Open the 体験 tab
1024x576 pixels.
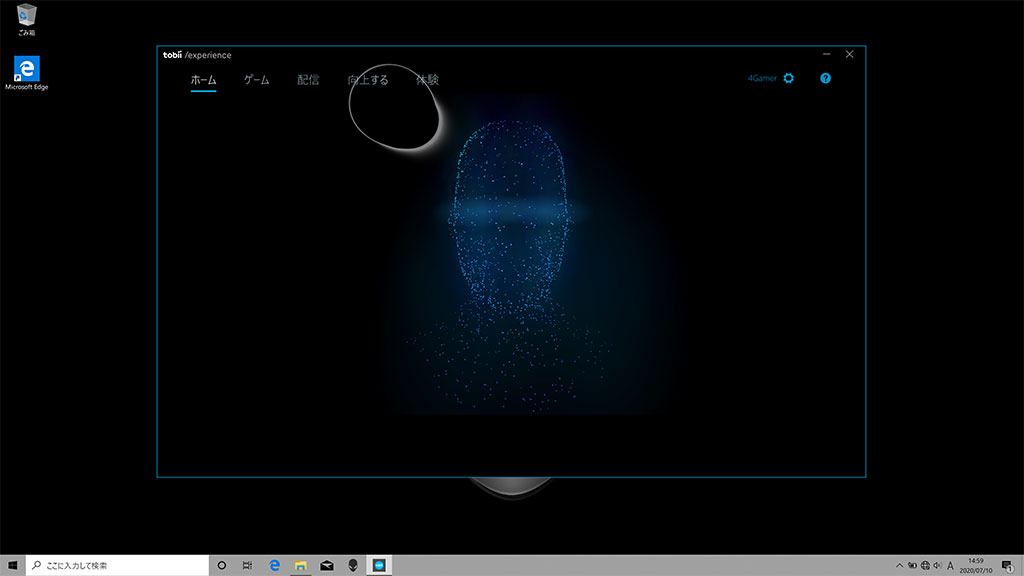point(427,80)
